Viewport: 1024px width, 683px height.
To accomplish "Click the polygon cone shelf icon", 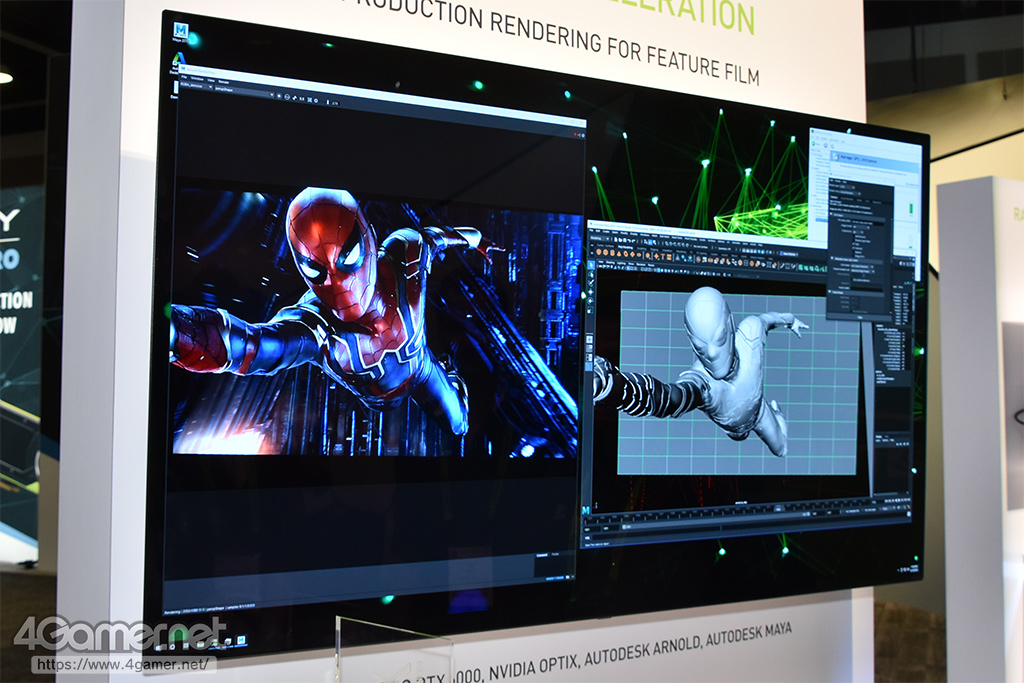I will click(619, 253).
